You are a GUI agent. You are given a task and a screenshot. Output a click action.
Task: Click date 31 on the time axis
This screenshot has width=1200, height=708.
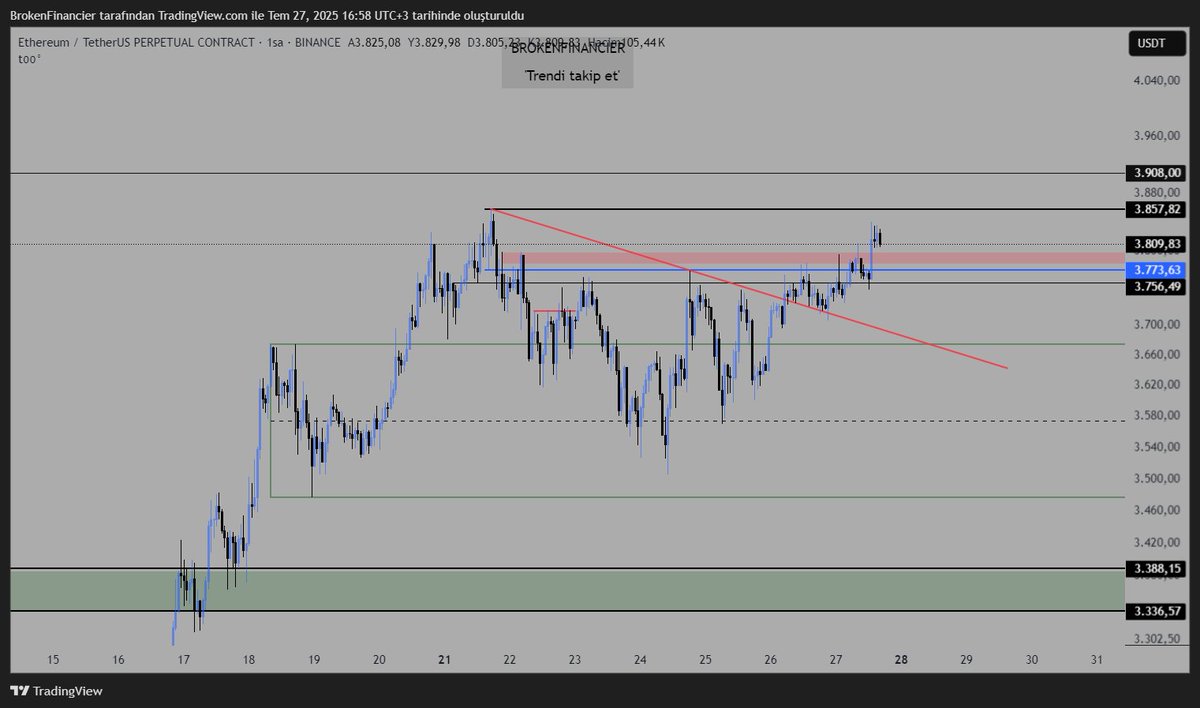click(1097, 660)
